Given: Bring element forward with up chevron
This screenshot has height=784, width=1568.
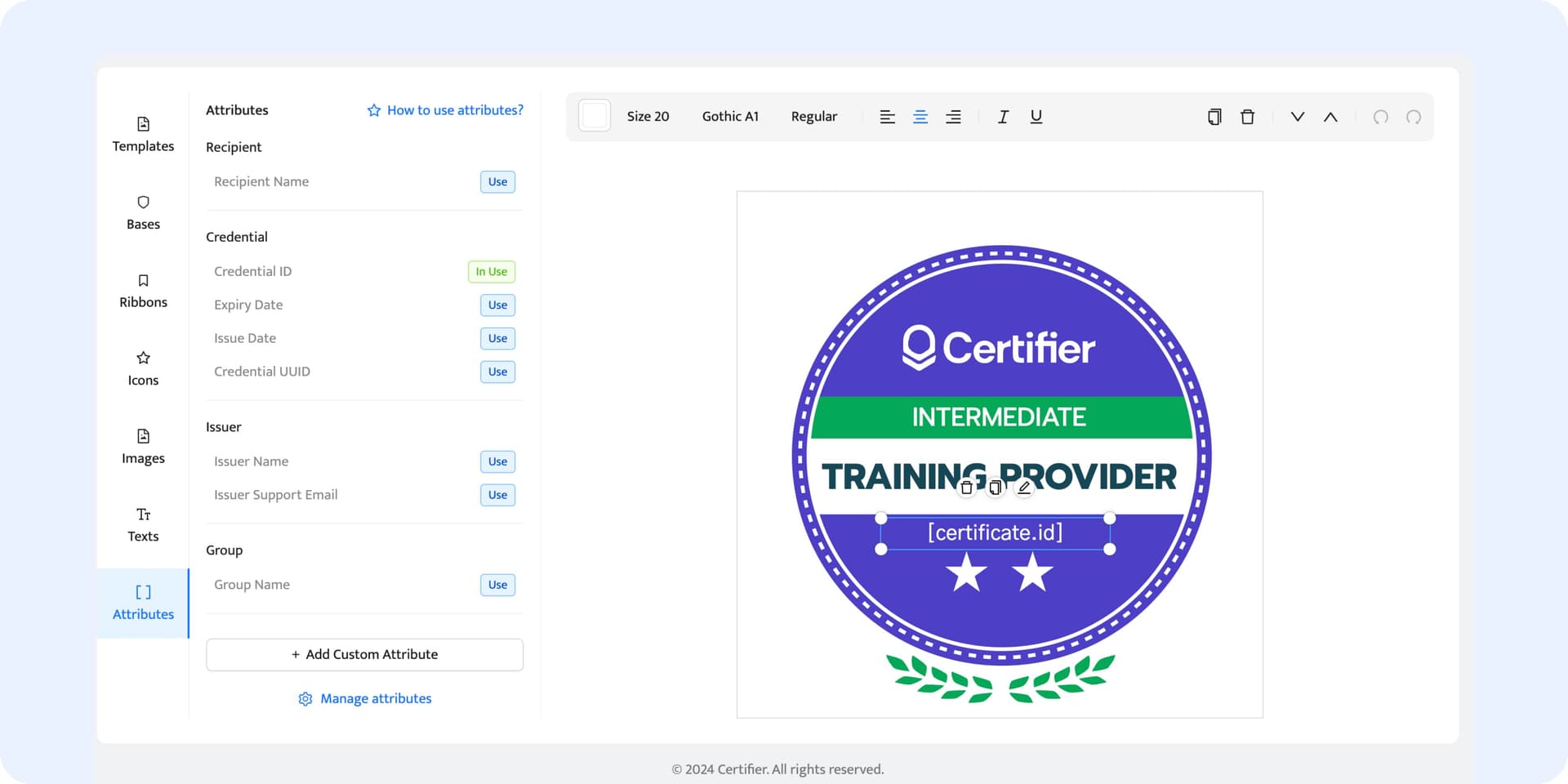Looking at the screenshot, I should [1330, 117].
